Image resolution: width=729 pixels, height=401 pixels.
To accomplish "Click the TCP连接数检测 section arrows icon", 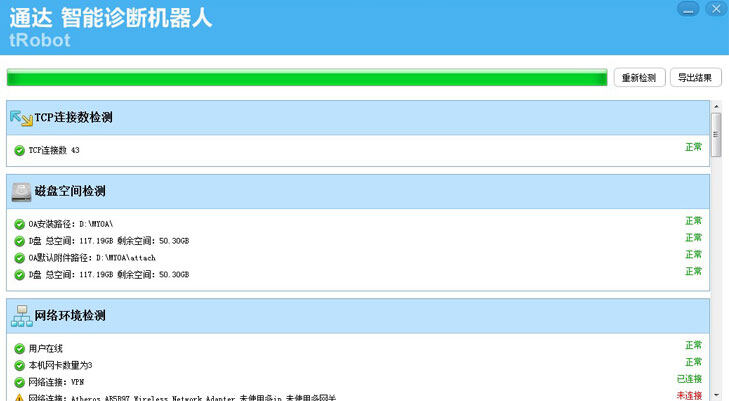I will tap(21, 118).
